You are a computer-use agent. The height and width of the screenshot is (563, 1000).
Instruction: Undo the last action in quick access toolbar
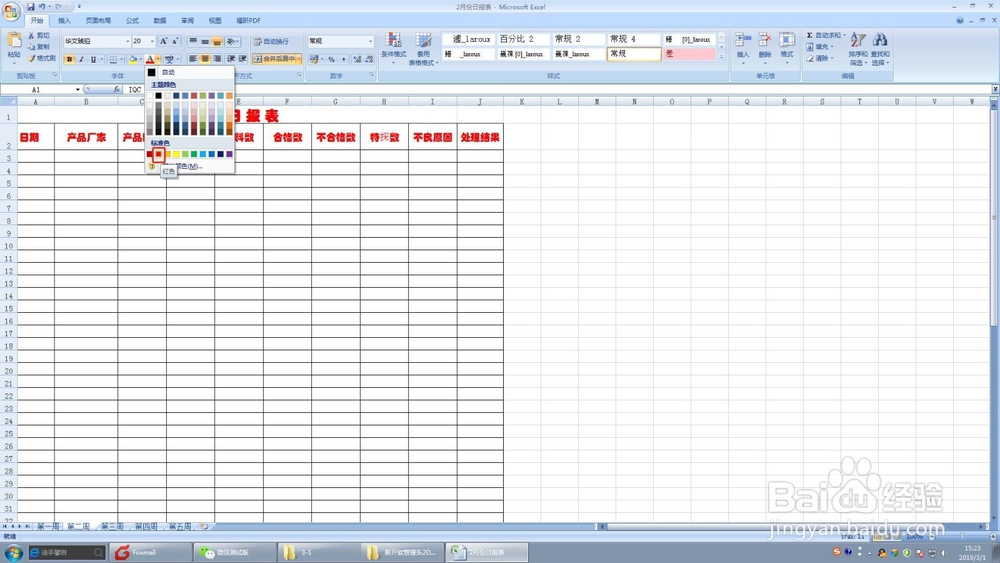(41, 6)
